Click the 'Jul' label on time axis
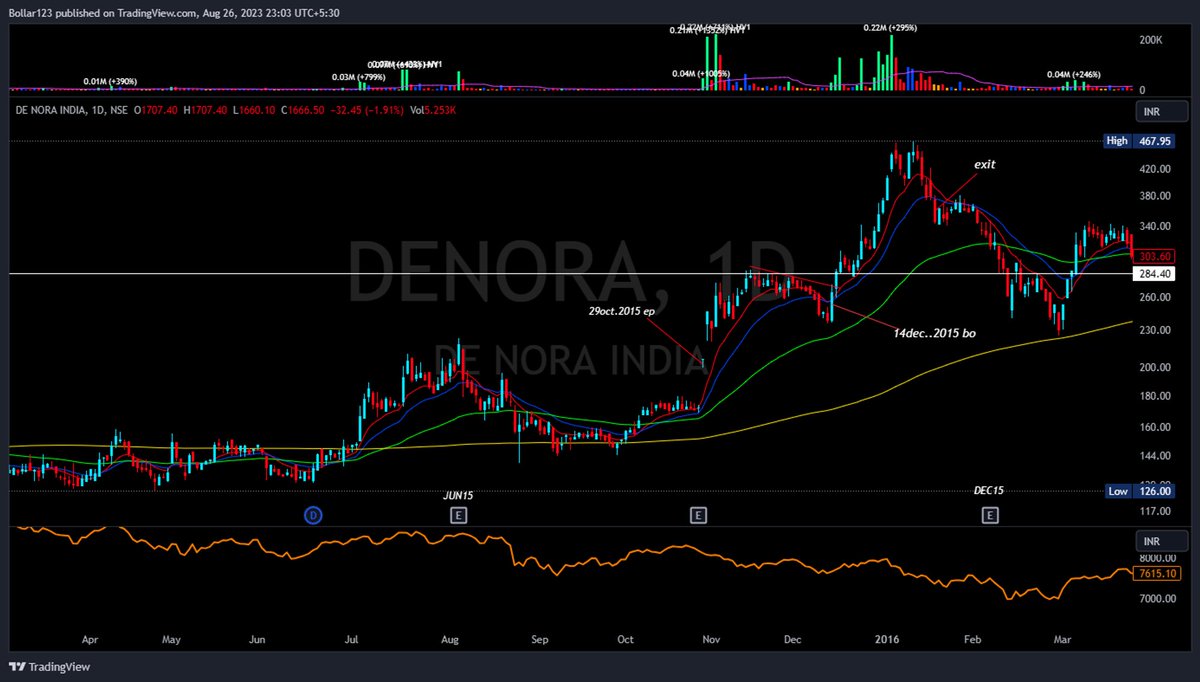Viewport: 1200px width, 682px height. [351, 638]
